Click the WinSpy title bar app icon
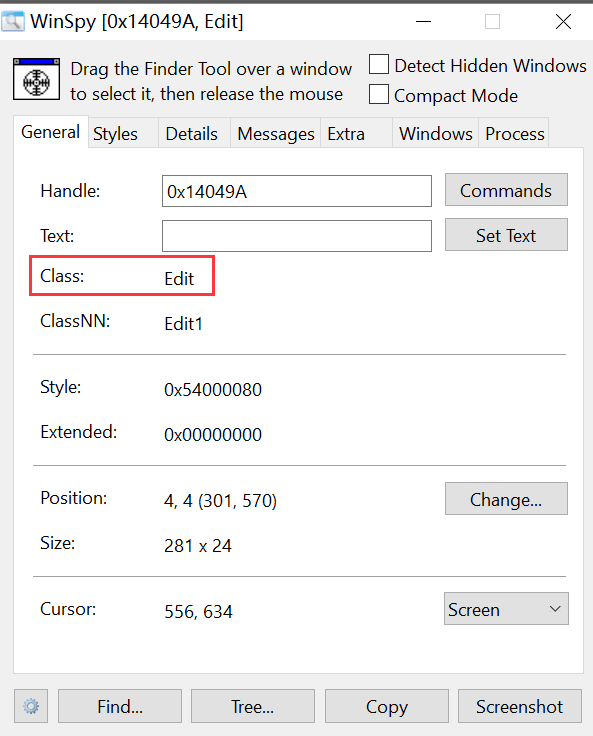 coord(13,22)
